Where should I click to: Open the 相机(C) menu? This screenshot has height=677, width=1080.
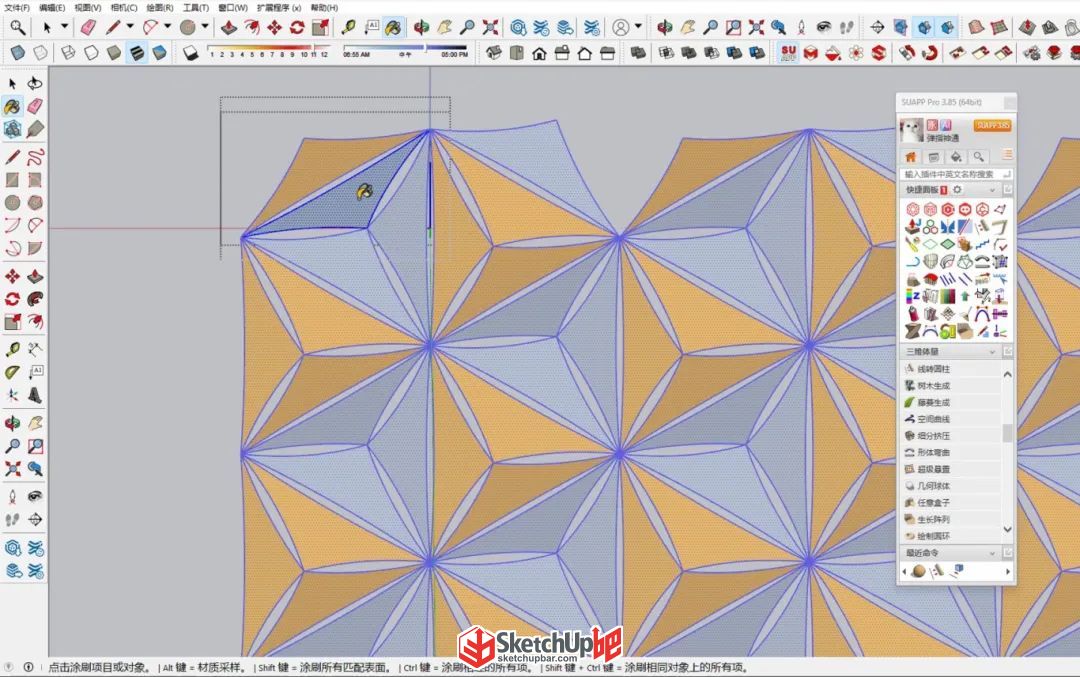pyautogui.click(x=124, y=8)
